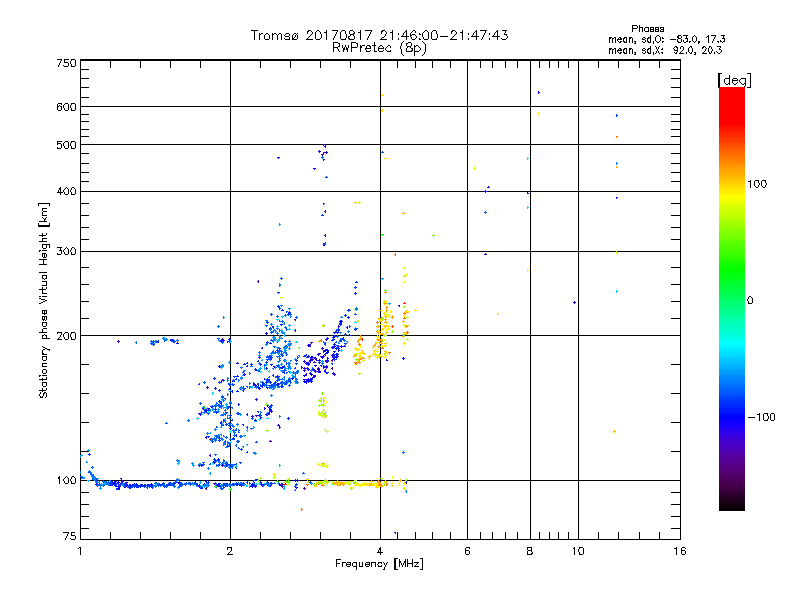Click the colorbar label '-100'
800x600 pixels.
point(762,417)
